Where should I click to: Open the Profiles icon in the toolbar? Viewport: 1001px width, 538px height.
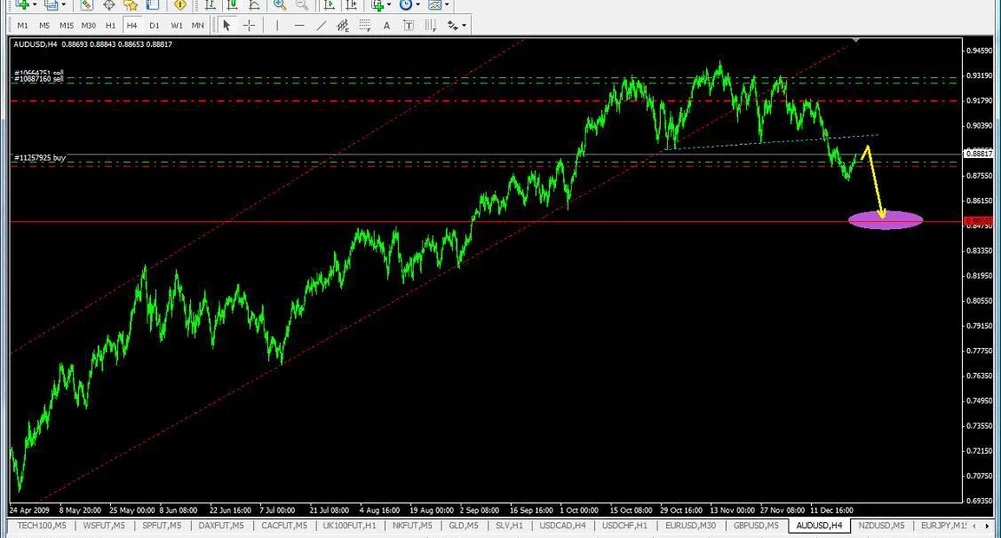tap(51, 4)
